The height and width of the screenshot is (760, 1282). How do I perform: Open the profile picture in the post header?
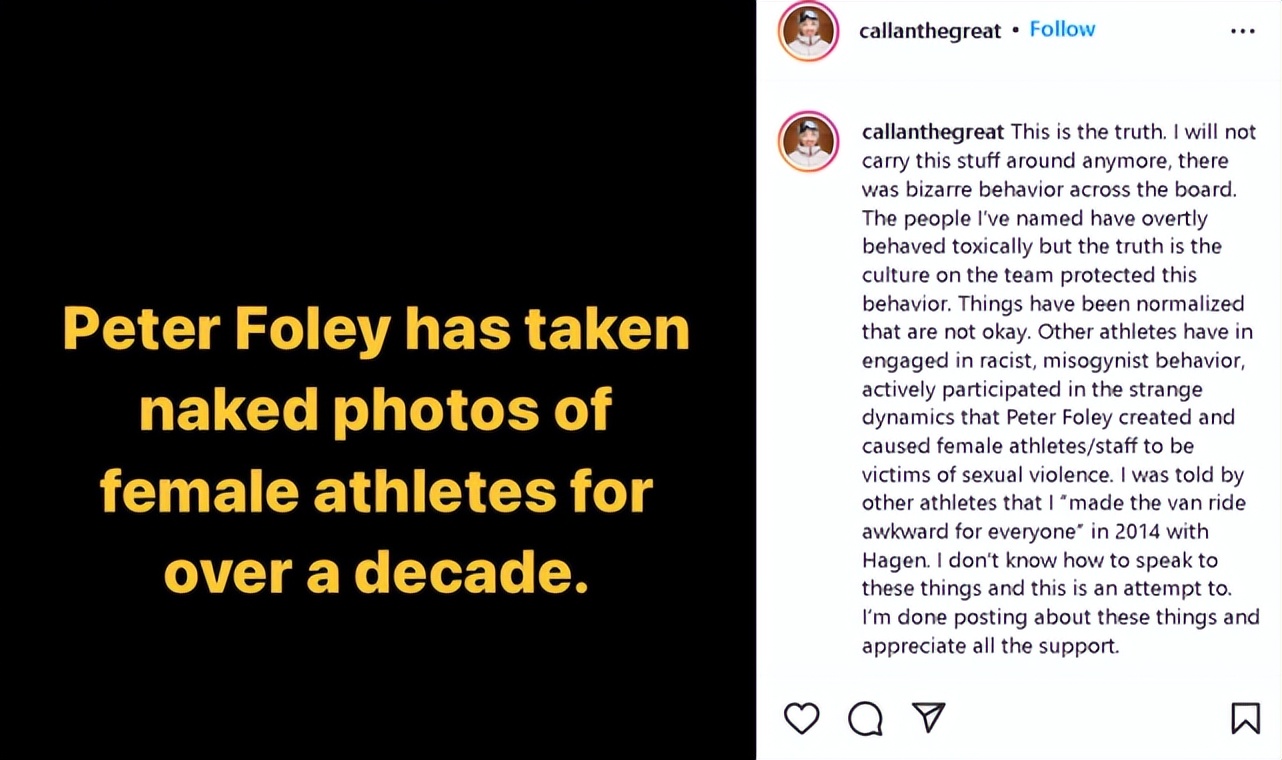tap(808, 31)
